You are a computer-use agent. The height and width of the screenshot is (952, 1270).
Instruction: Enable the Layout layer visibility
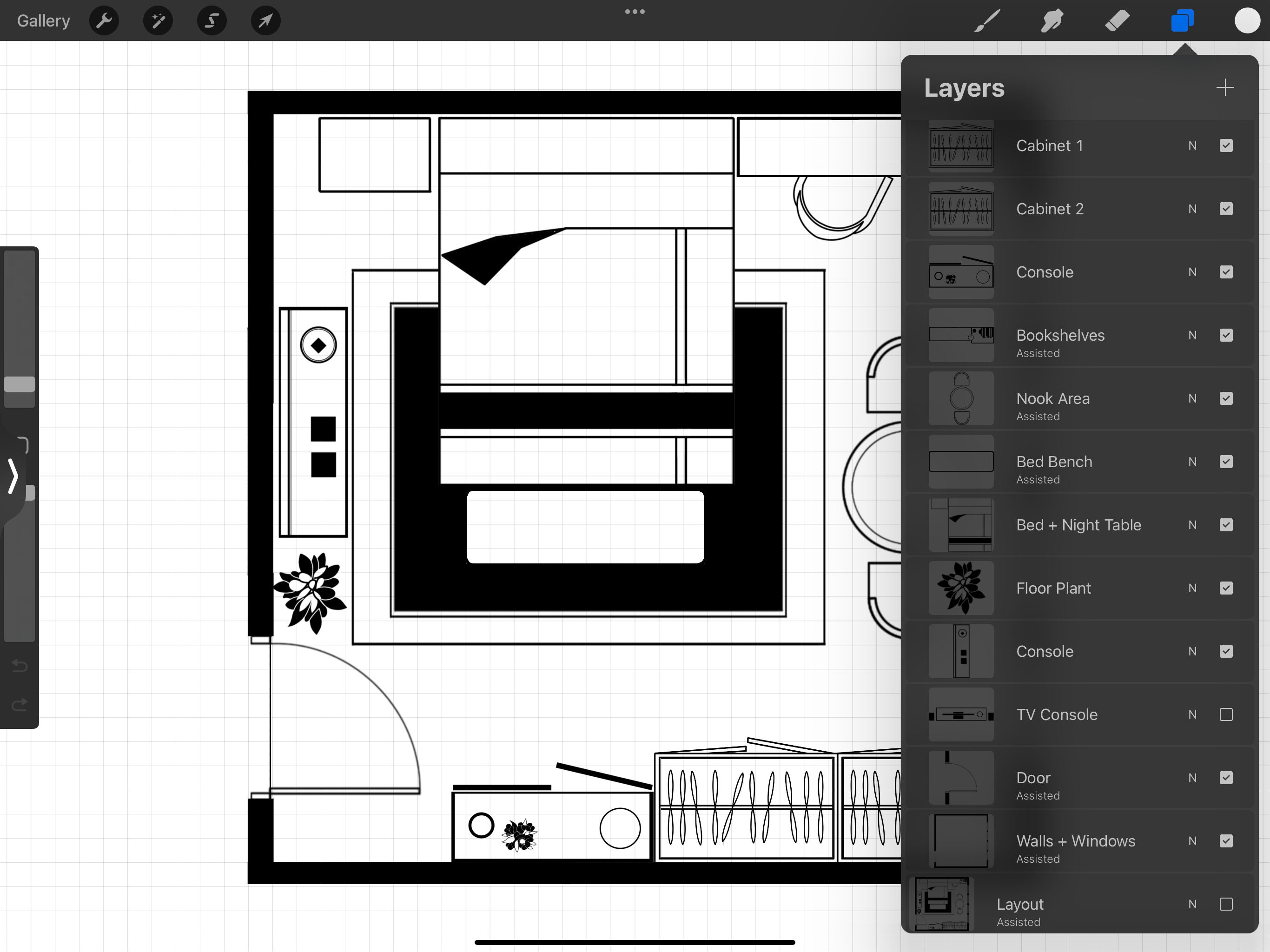point(1226,903)
